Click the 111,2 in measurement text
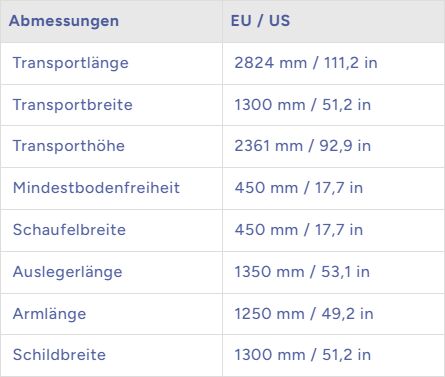The image size is (445, 377). (x=351, y=63)
